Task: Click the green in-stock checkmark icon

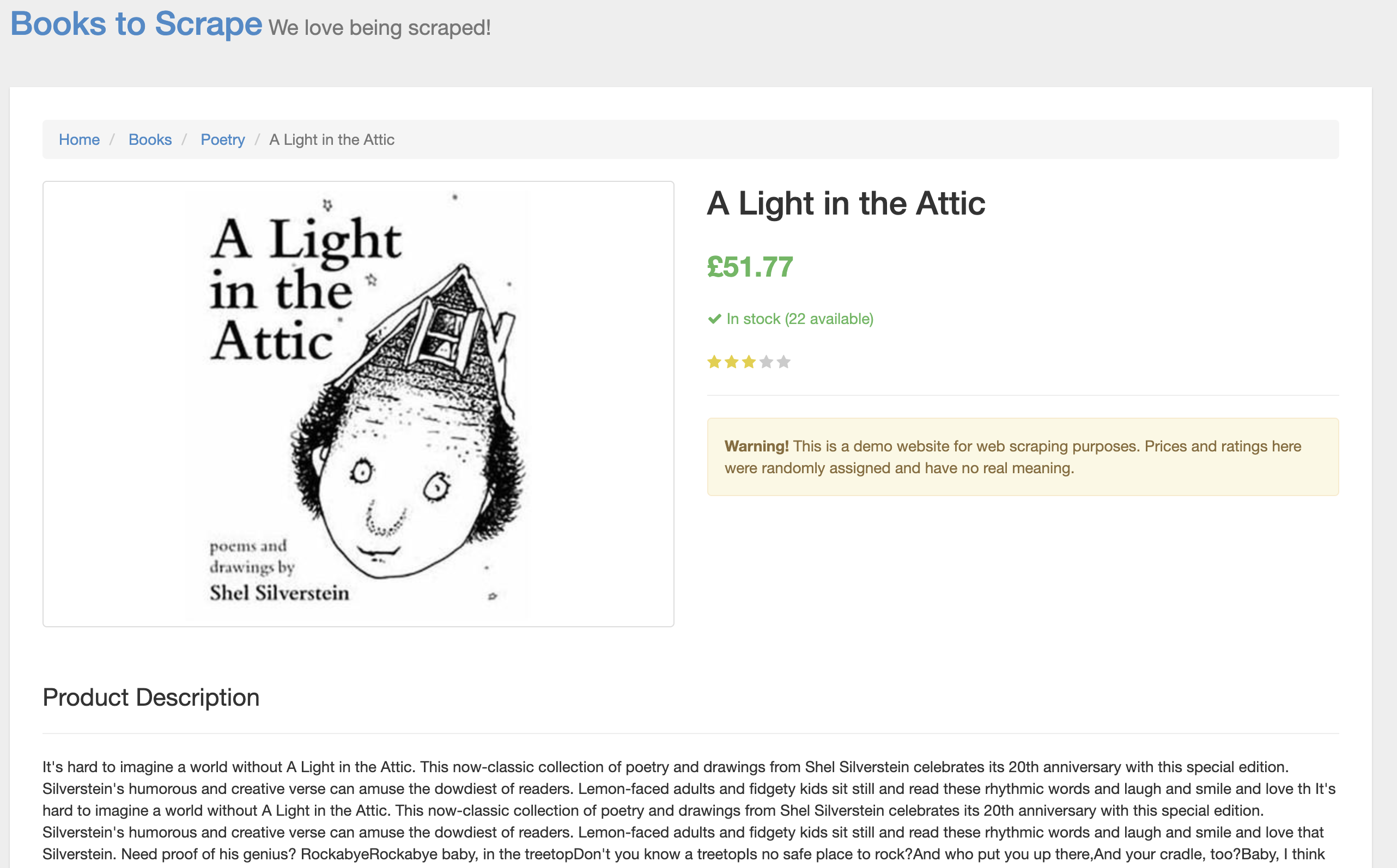Action: pyautogui.click(x=714, y=319)
